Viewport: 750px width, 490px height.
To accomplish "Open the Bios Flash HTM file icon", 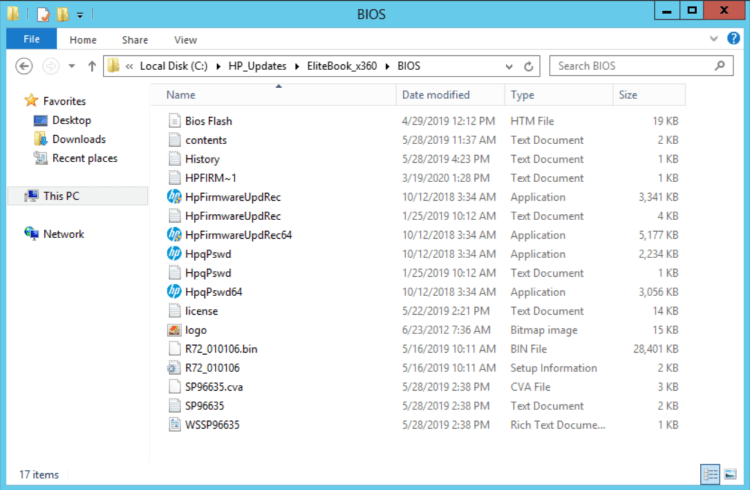I will (175, 121).
